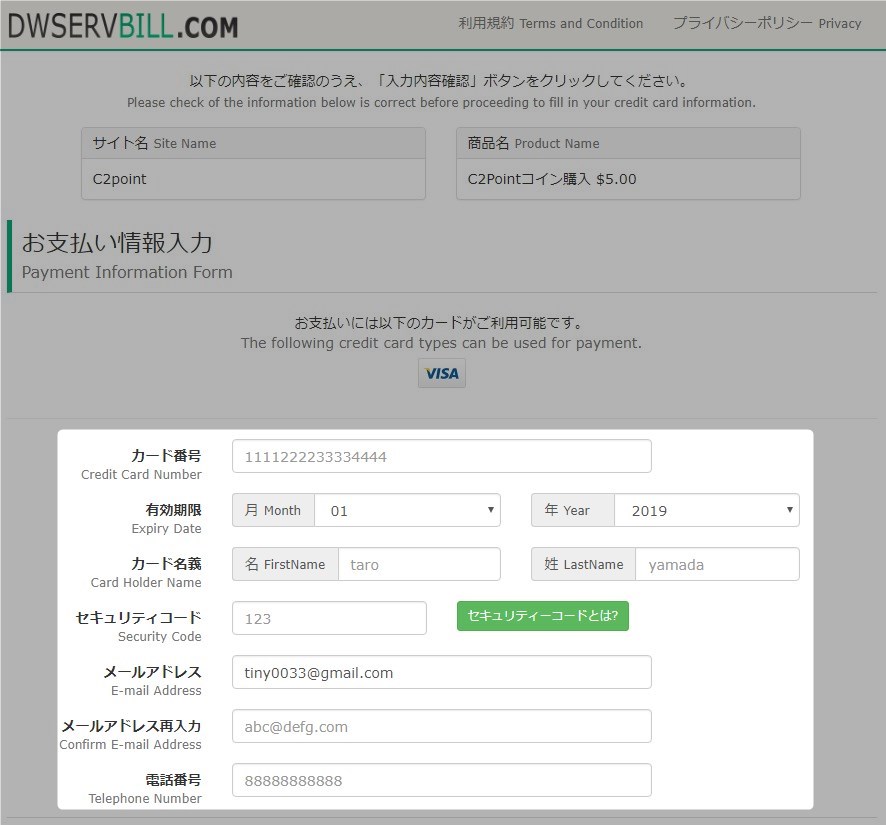Click the 名 FirstName addon label
The image size is (886, 825).
pyautogui.click(x=285, y=564)
